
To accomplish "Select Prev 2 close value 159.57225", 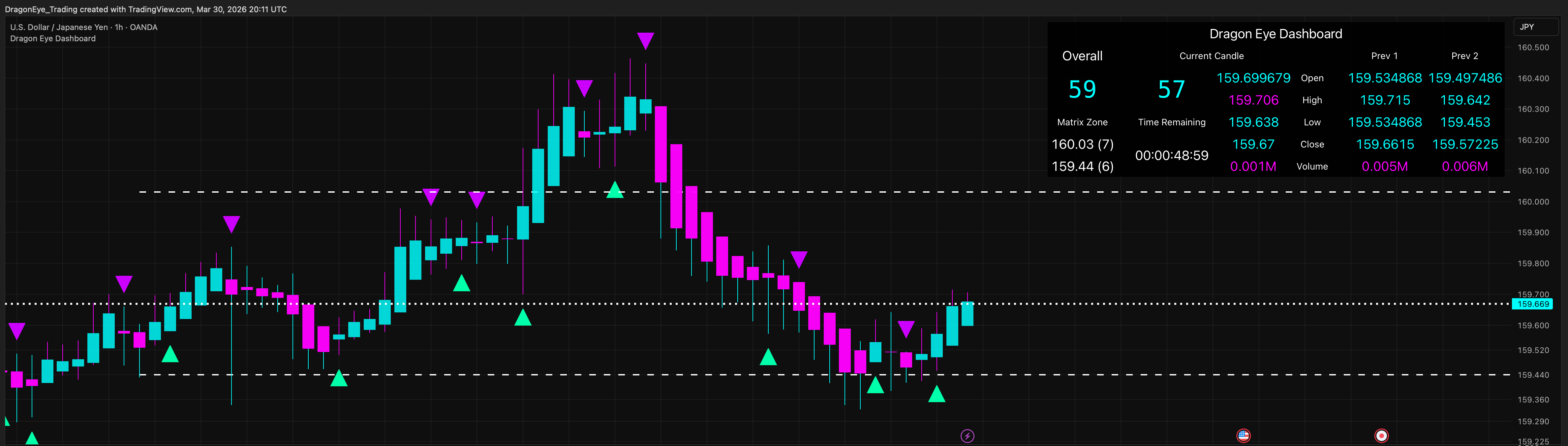I will pyautogui.click(x=1465, y=144).
